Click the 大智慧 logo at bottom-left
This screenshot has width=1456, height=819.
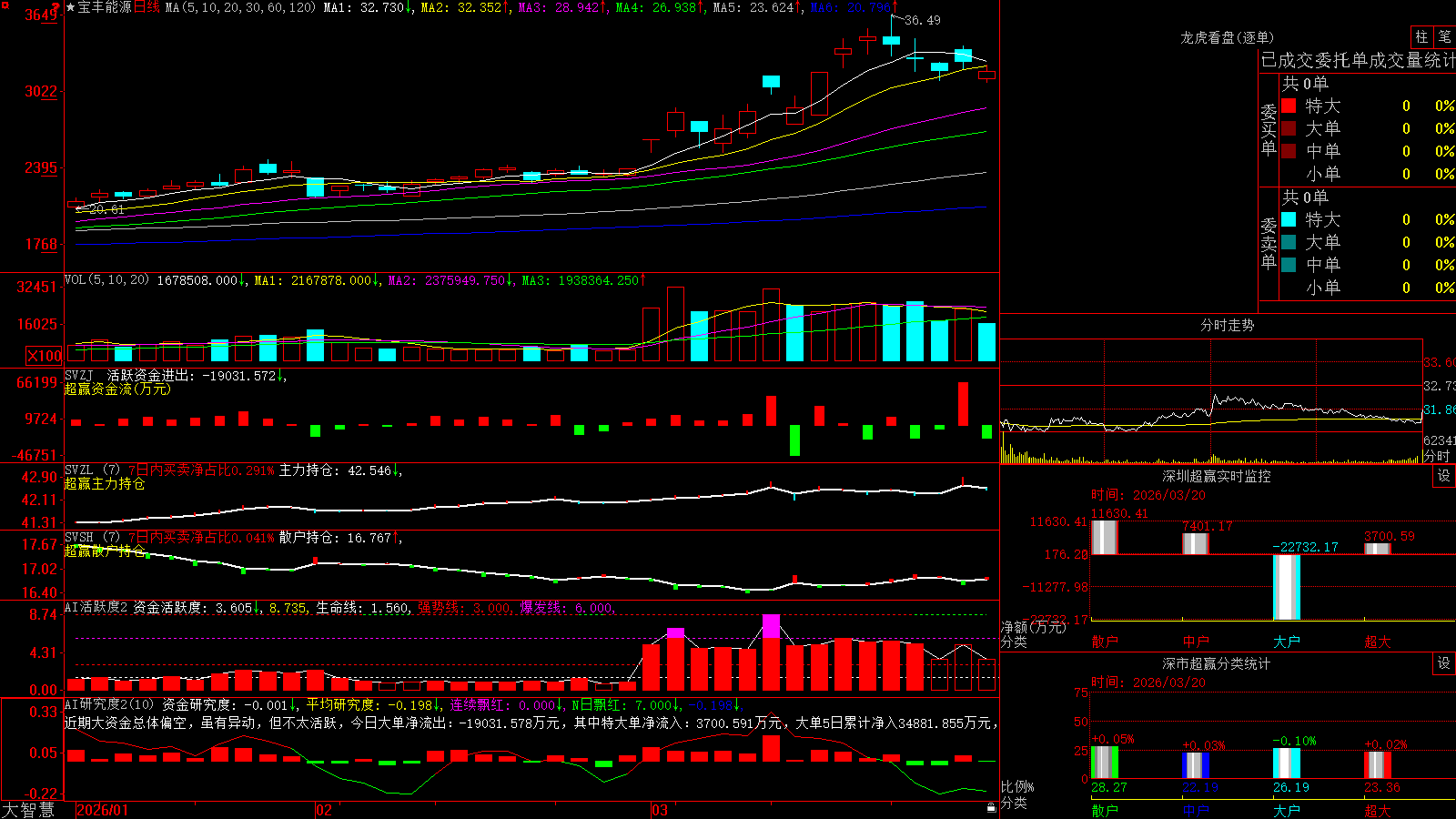28,810
